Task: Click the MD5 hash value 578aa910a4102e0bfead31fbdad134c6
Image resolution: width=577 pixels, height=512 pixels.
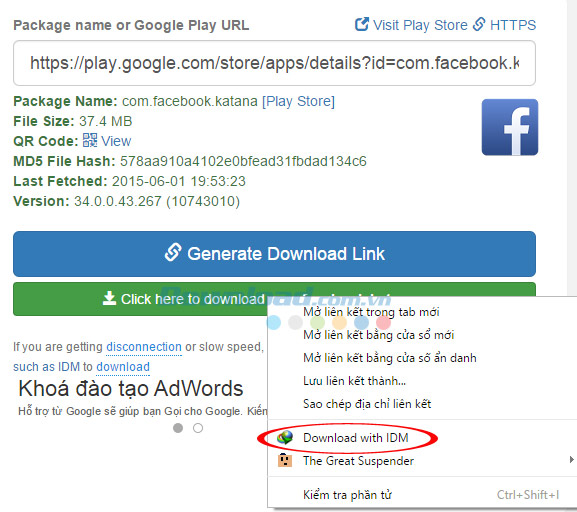Action: point(243,161)
